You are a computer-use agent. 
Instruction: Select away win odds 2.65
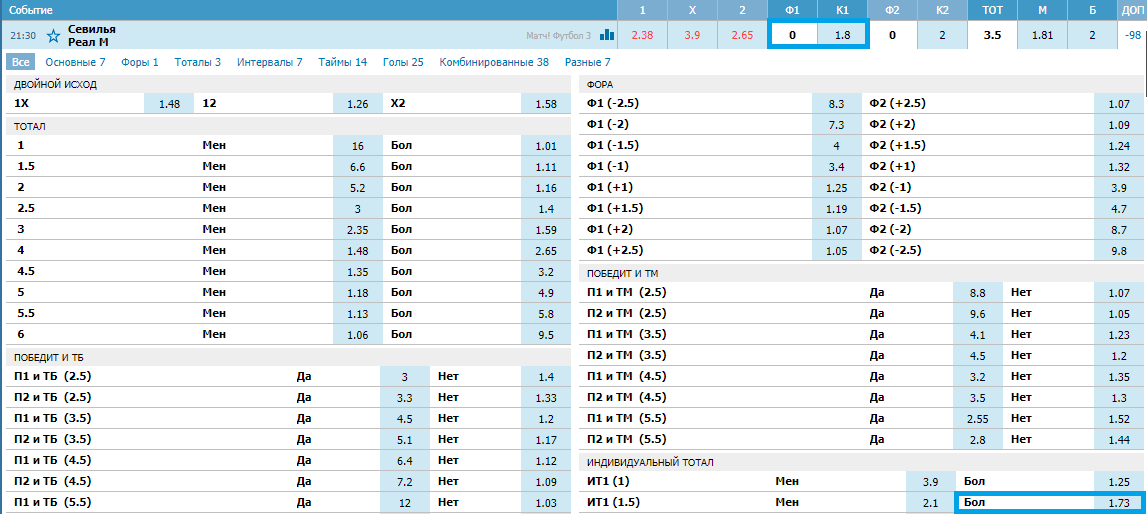coord(742,35)
